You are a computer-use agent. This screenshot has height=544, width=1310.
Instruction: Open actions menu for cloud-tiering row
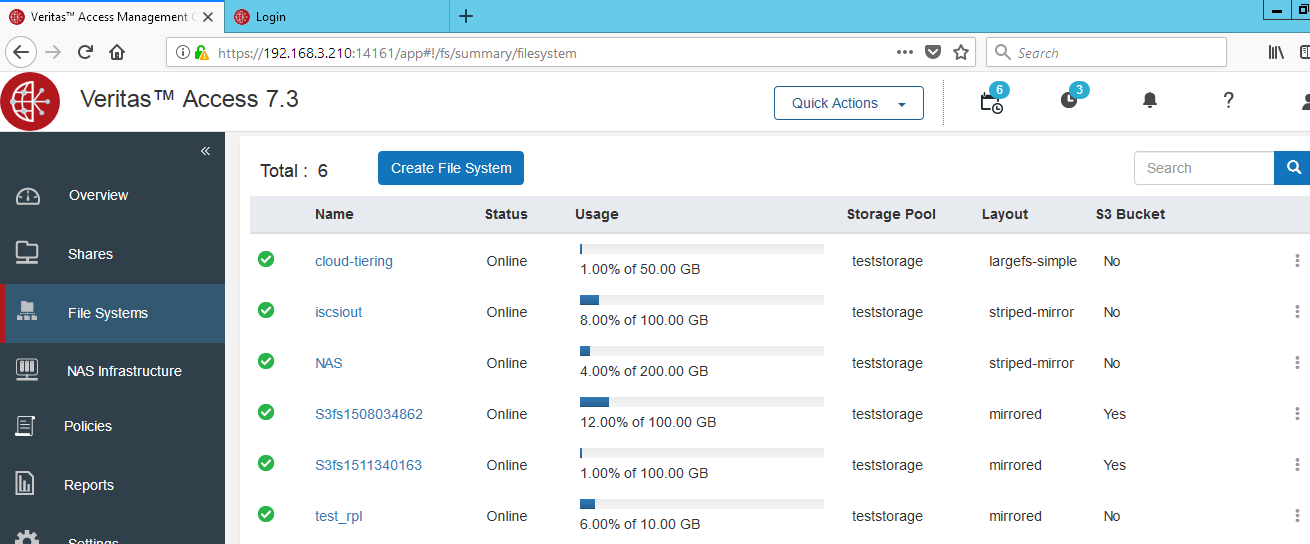click(x=1298, y=261)
